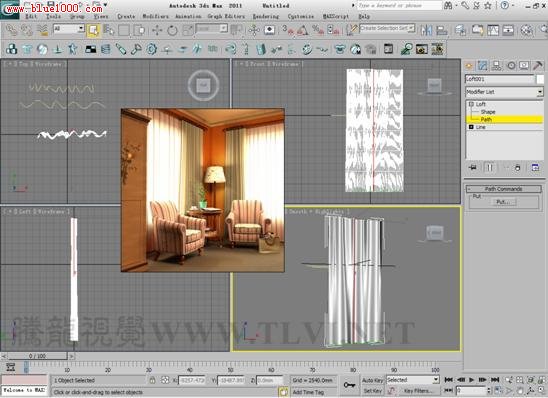Screen dimensions: 548x398
Task: Click Add Time Tag
Action: pyautogui.click(x=308, y=392)
